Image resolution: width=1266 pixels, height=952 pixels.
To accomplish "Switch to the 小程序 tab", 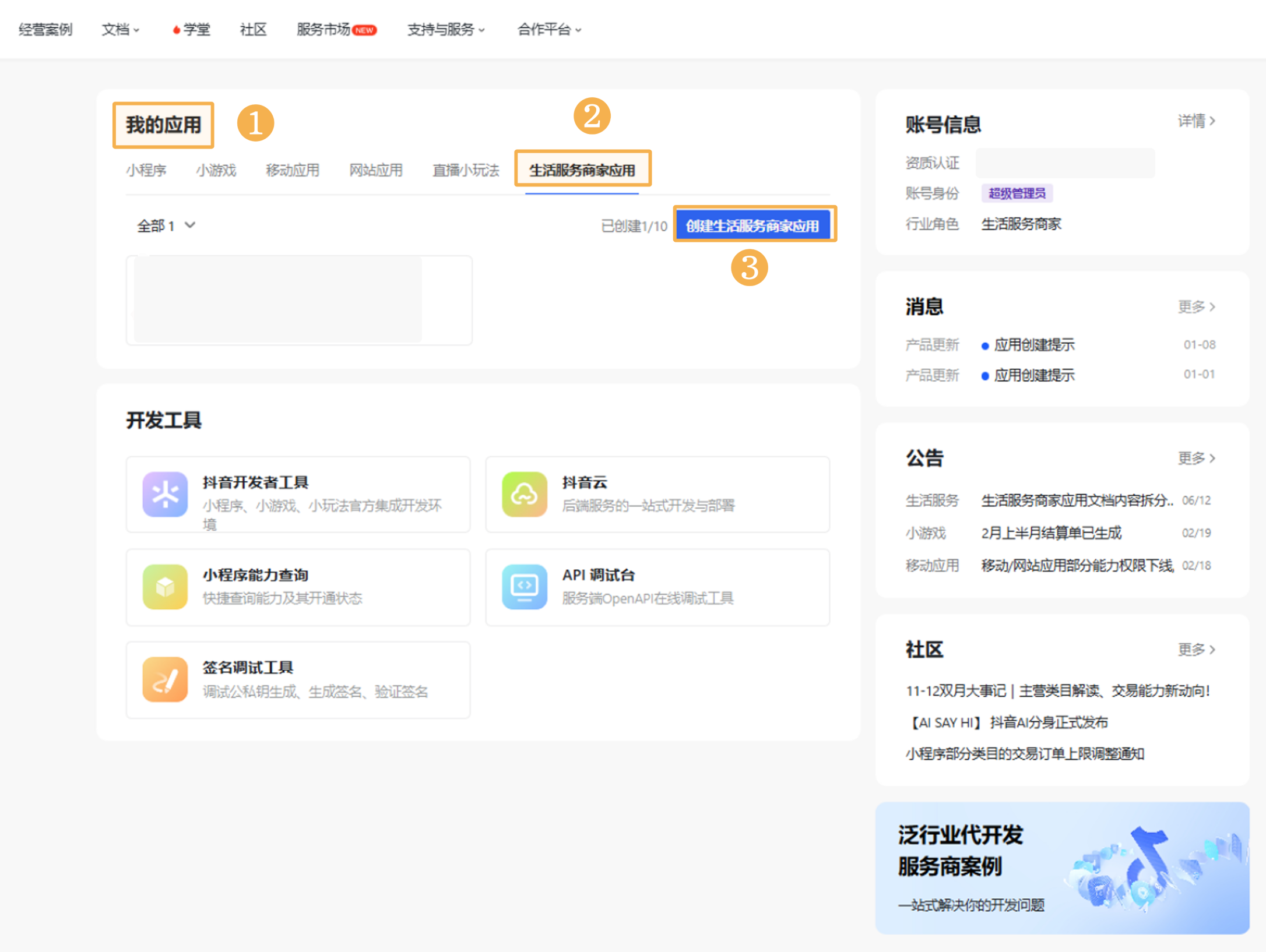I will coord(146,170).
